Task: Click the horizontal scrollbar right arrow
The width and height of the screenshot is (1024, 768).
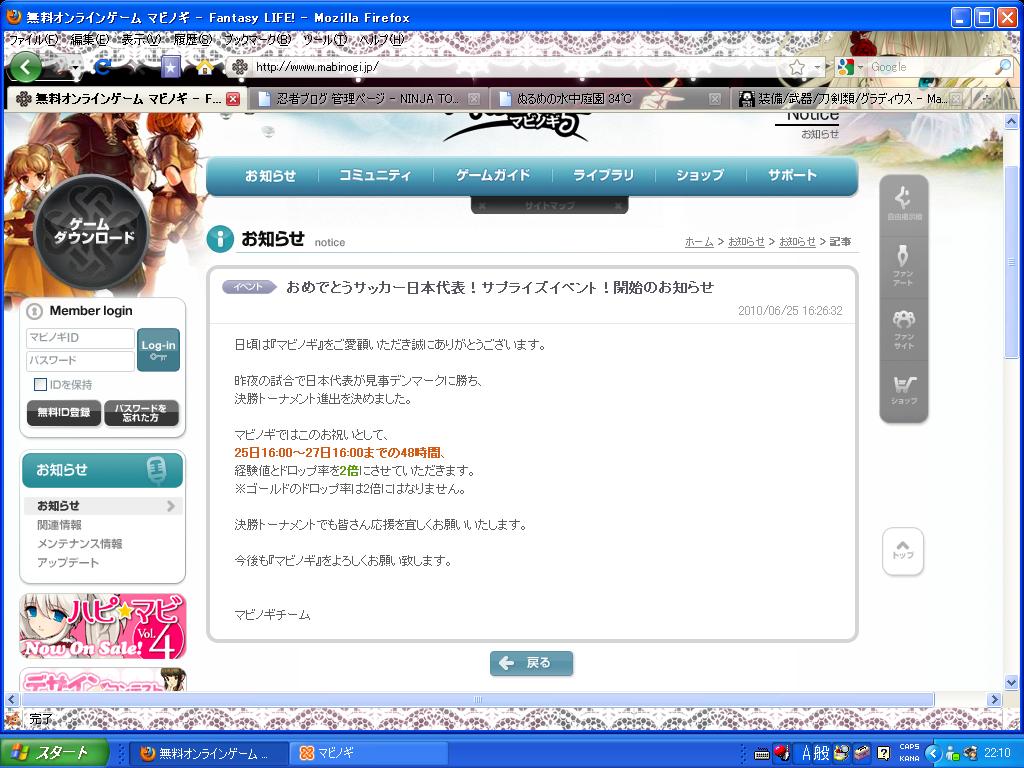Action: pos(994,699)
